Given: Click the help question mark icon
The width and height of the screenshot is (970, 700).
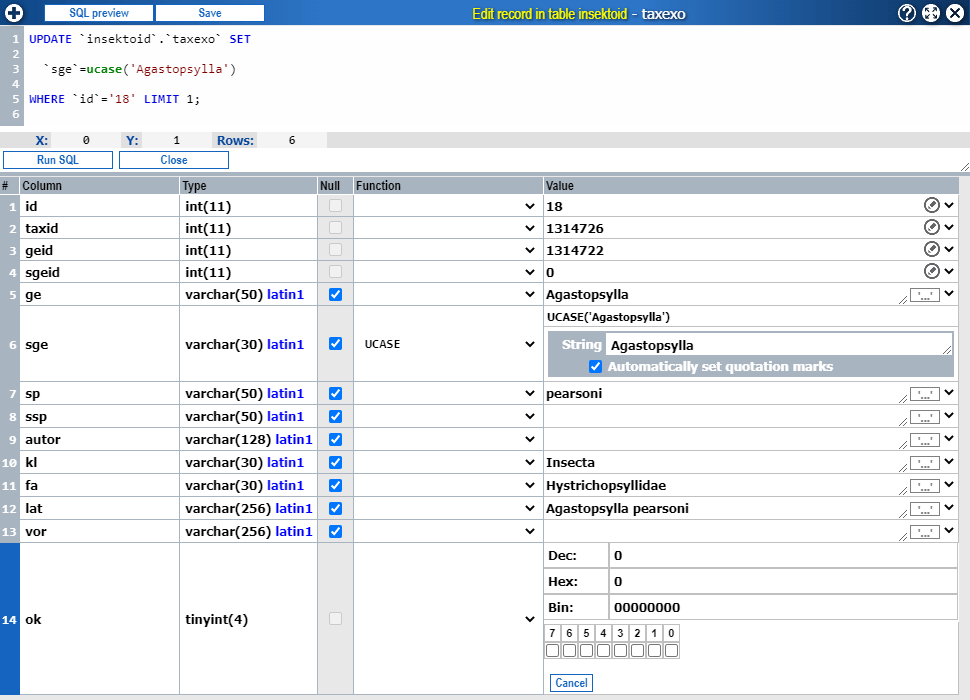Looking at the screenshot, I should pos(906,13).
